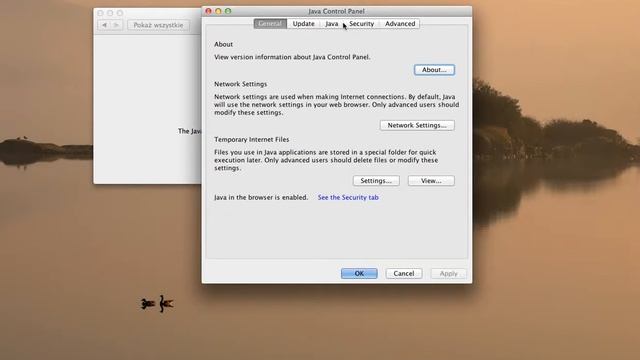Image resolution: width=640 pixels, height=360 pixels.
Task: Open the Advanced tab
Action: coord(400,24)
